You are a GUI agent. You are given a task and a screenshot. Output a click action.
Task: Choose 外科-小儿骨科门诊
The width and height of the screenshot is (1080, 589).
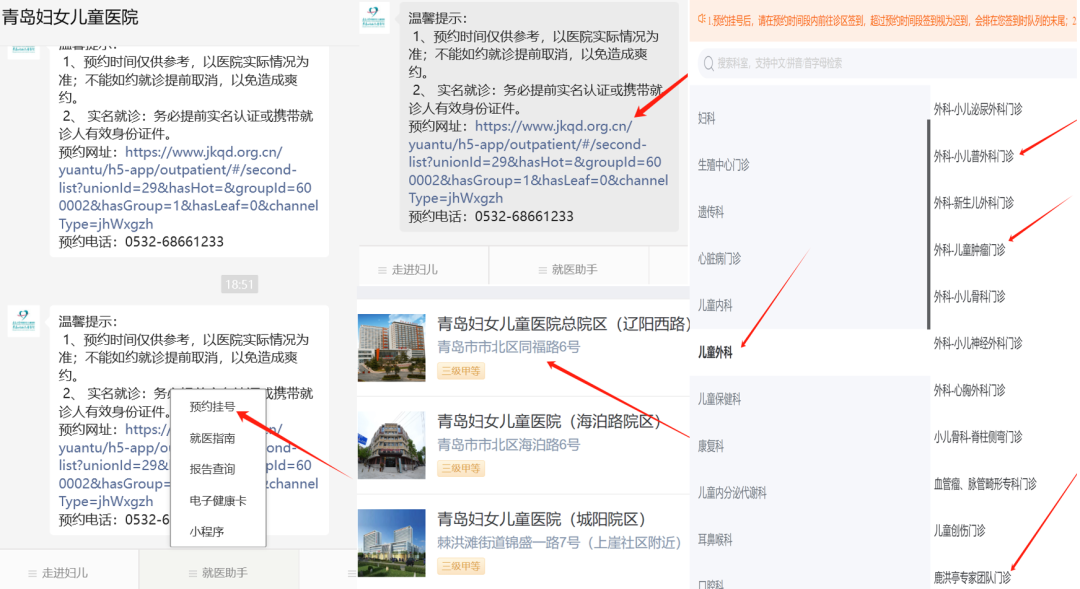coord(970,297)
